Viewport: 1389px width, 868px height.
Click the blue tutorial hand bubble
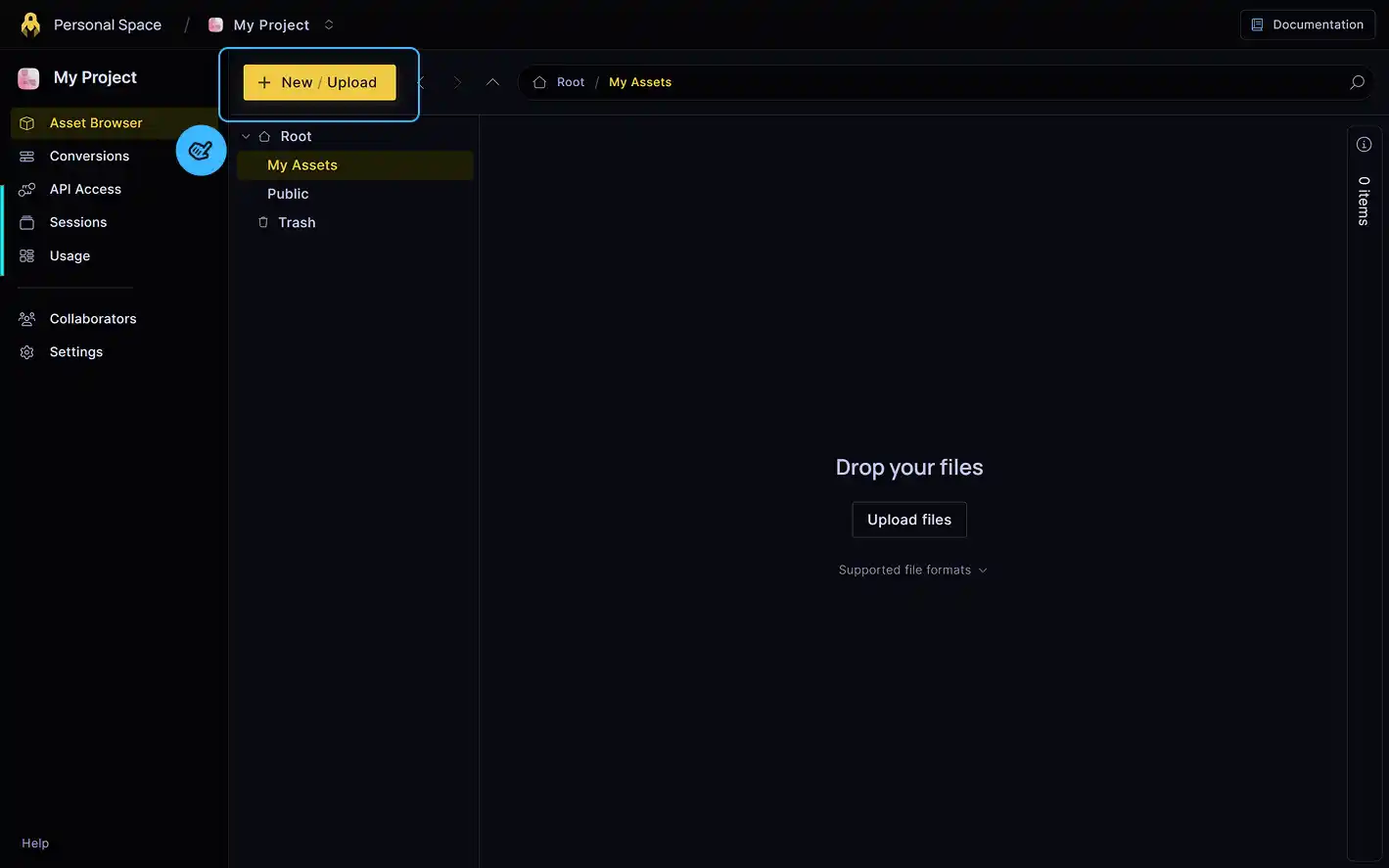tap(201, 151)
